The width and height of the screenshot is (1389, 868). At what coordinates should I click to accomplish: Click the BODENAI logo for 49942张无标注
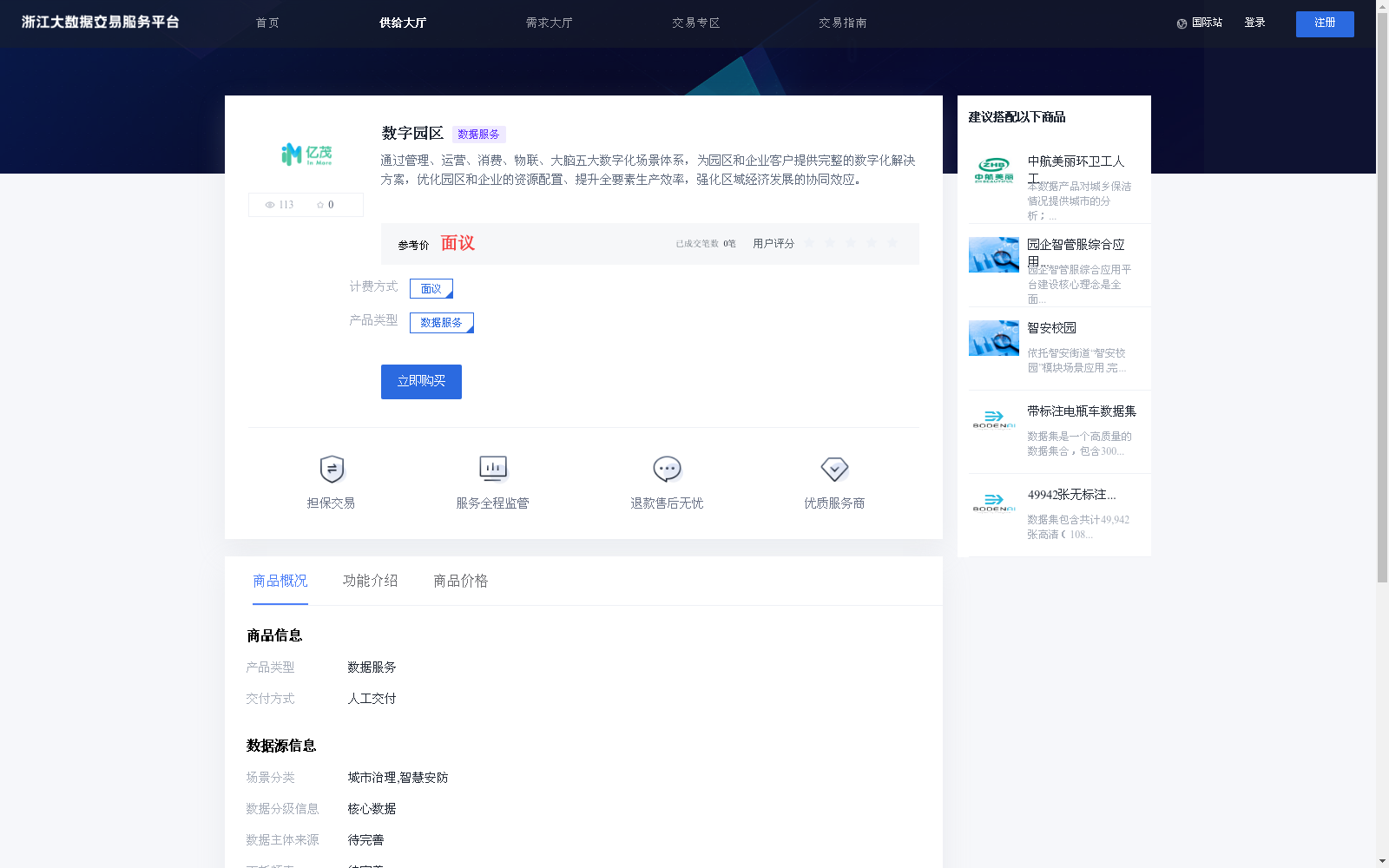(x=994, y=503)
